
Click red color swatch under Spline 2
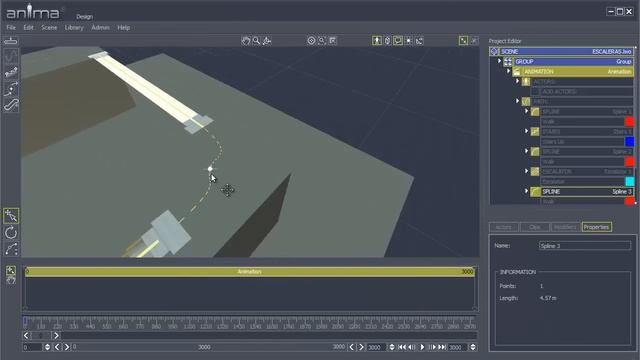click(x=629, y=161)
